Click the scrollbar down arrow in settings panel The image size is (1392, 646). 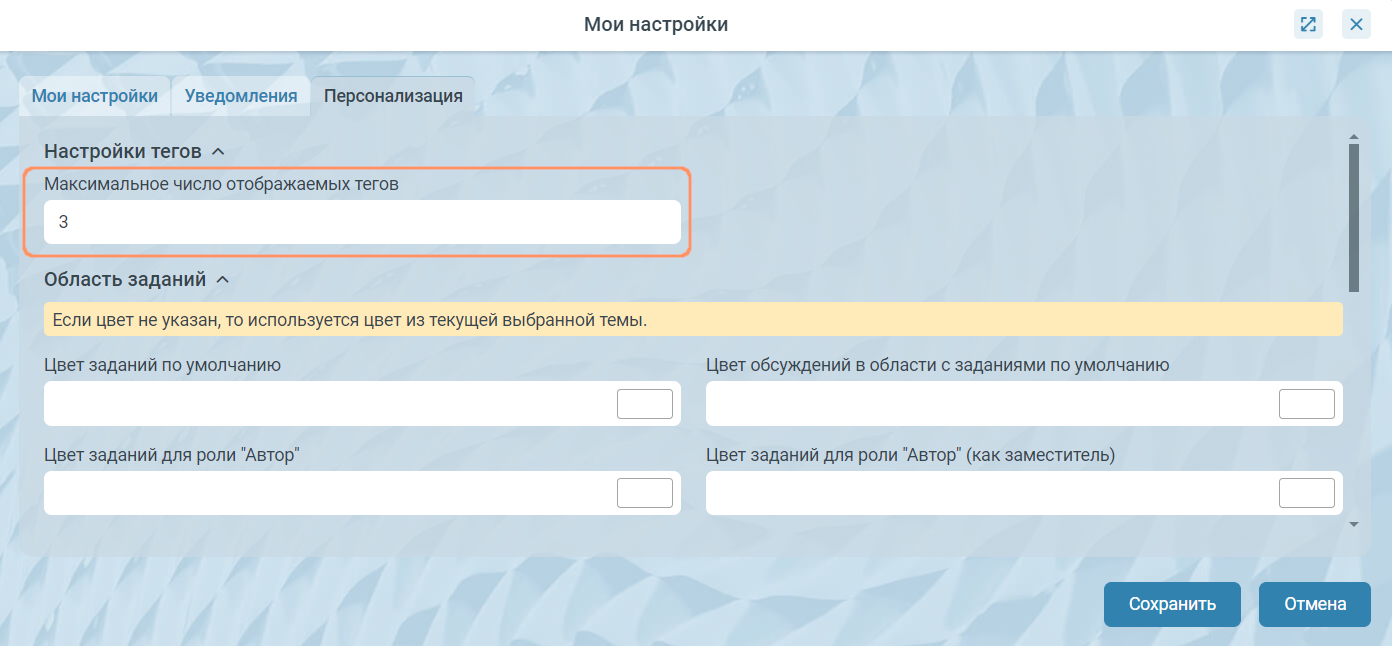pyautogui.click(x=1354, y=524)
